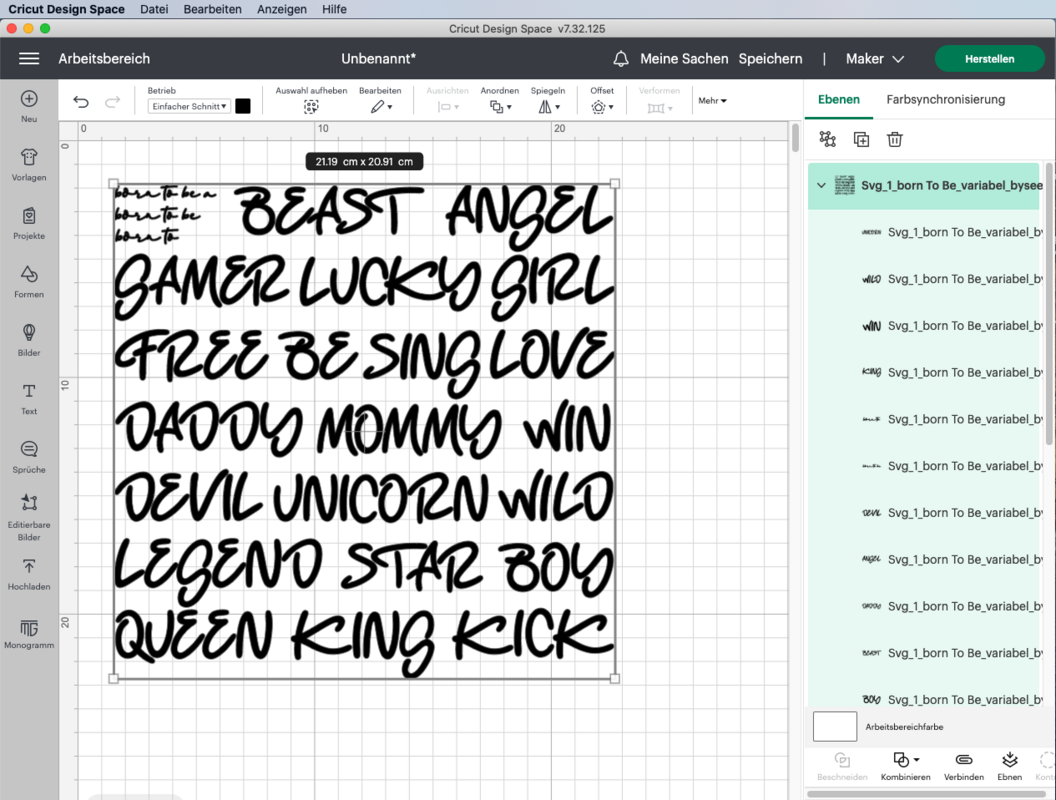Image resolution: width=1056 pixels, height=800 pixels.
Task: Collapse the Svg_1_born To Be group
Action: click(x=822, y=186)
